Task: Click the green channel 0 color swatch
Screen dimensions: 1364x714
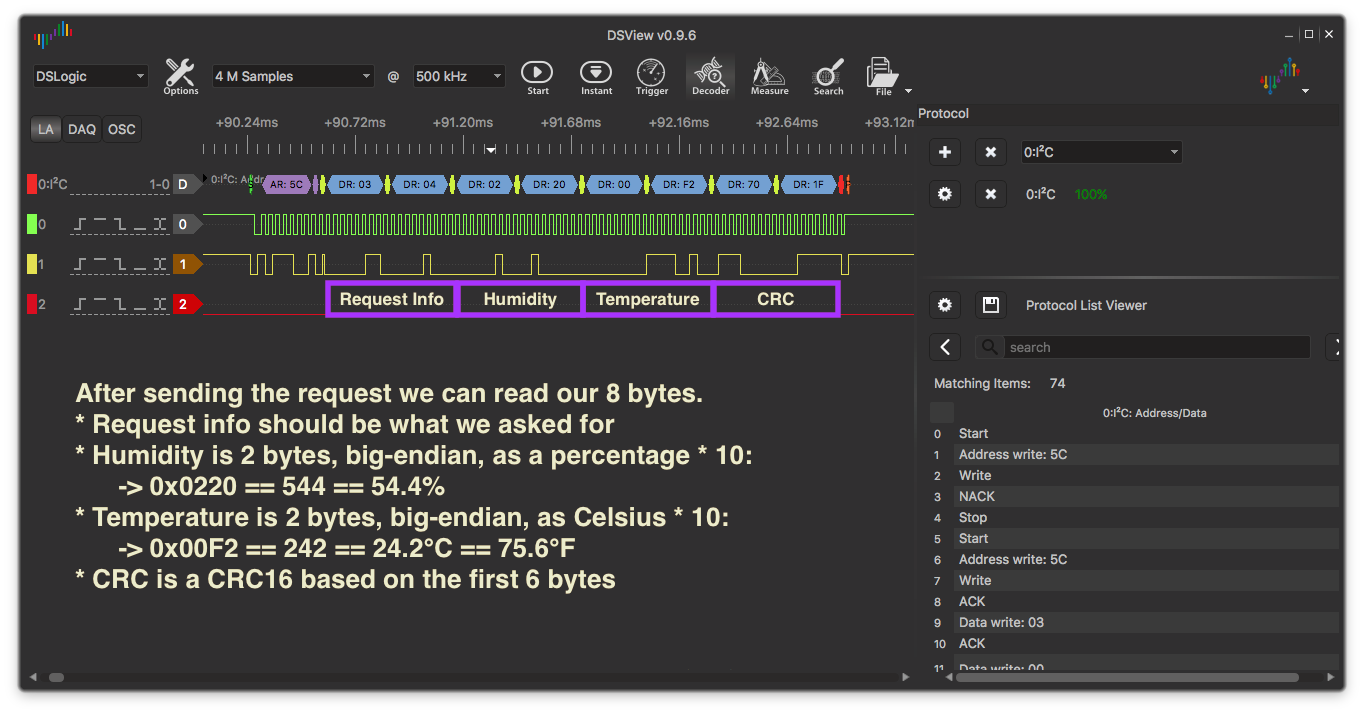Action: pos(32,224)
